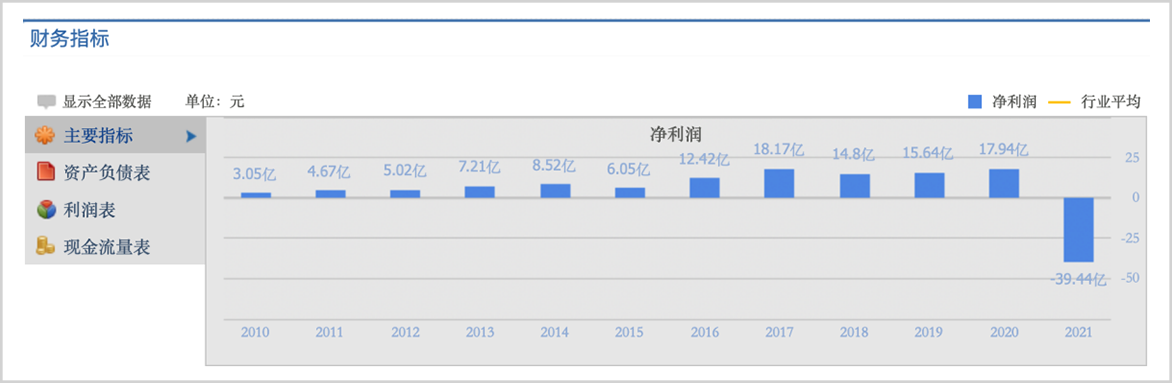The image size is (1172, 383).
Task: Click the 2011 x-axis label
Action: click(330, 333)
